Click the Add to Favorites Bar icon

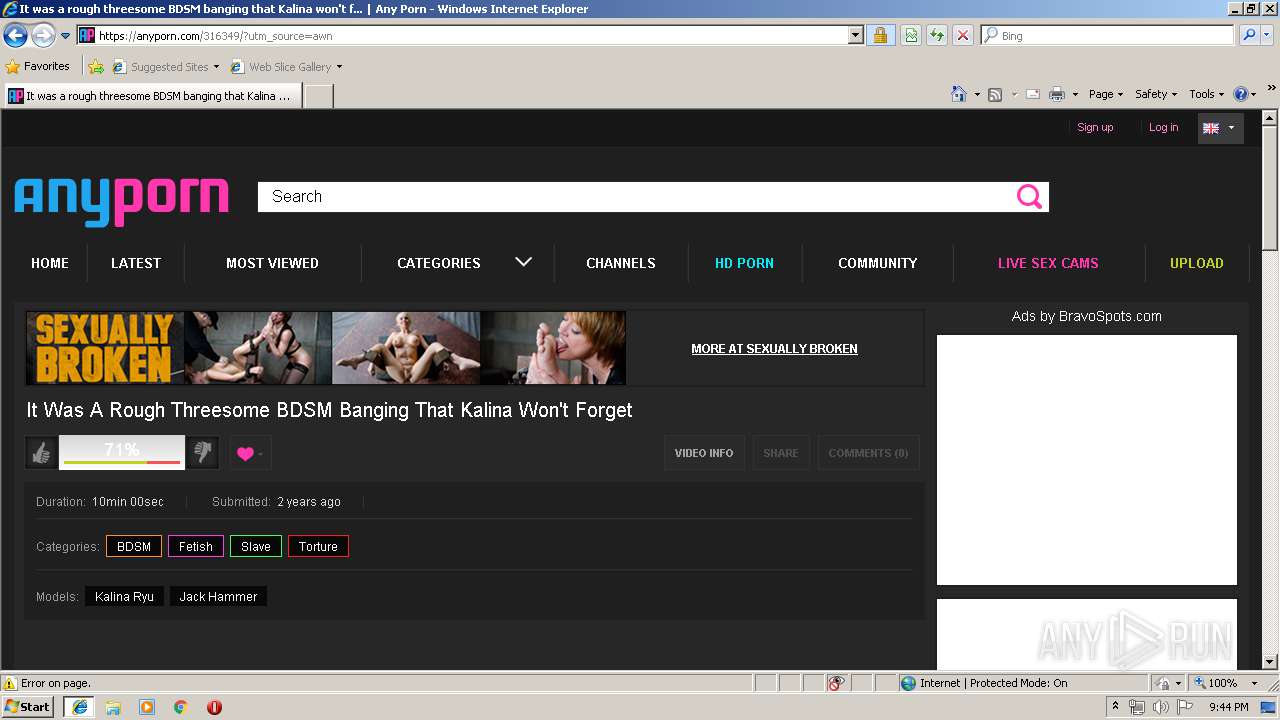click(96, 67)
